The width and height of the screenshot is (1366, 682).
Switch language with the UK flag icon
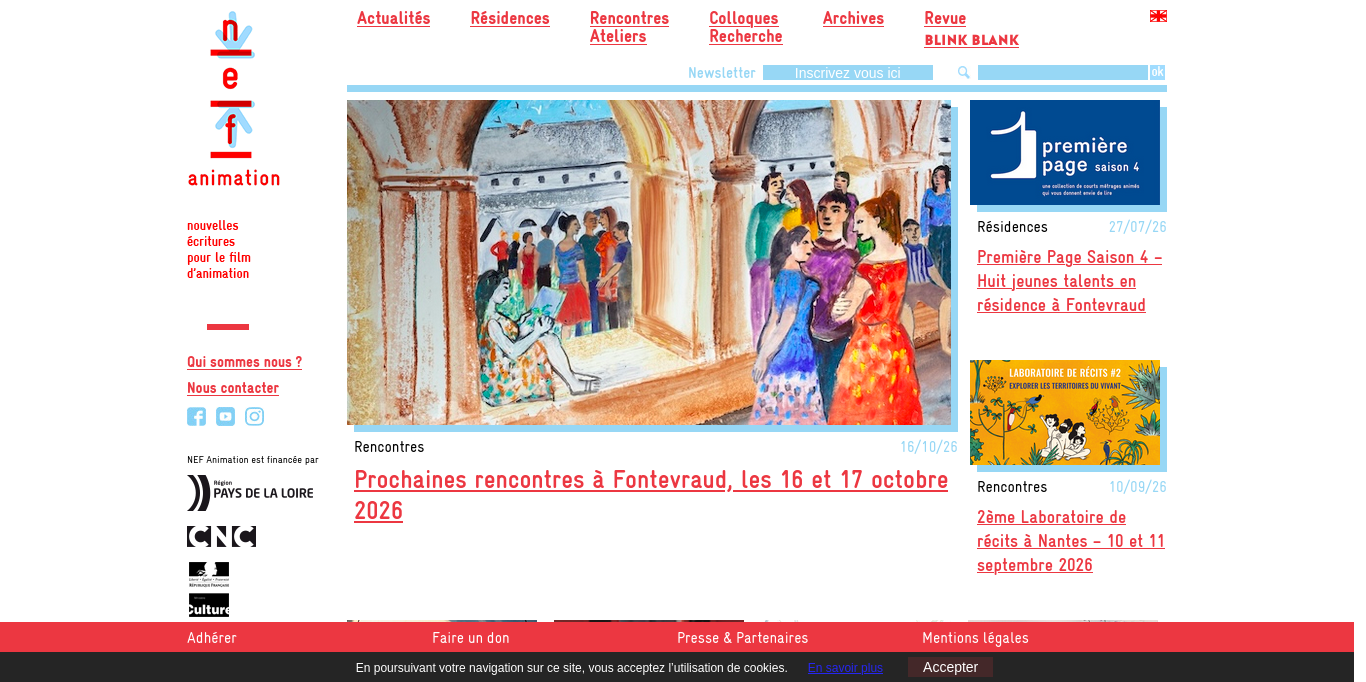click(x=1158, y=16)
